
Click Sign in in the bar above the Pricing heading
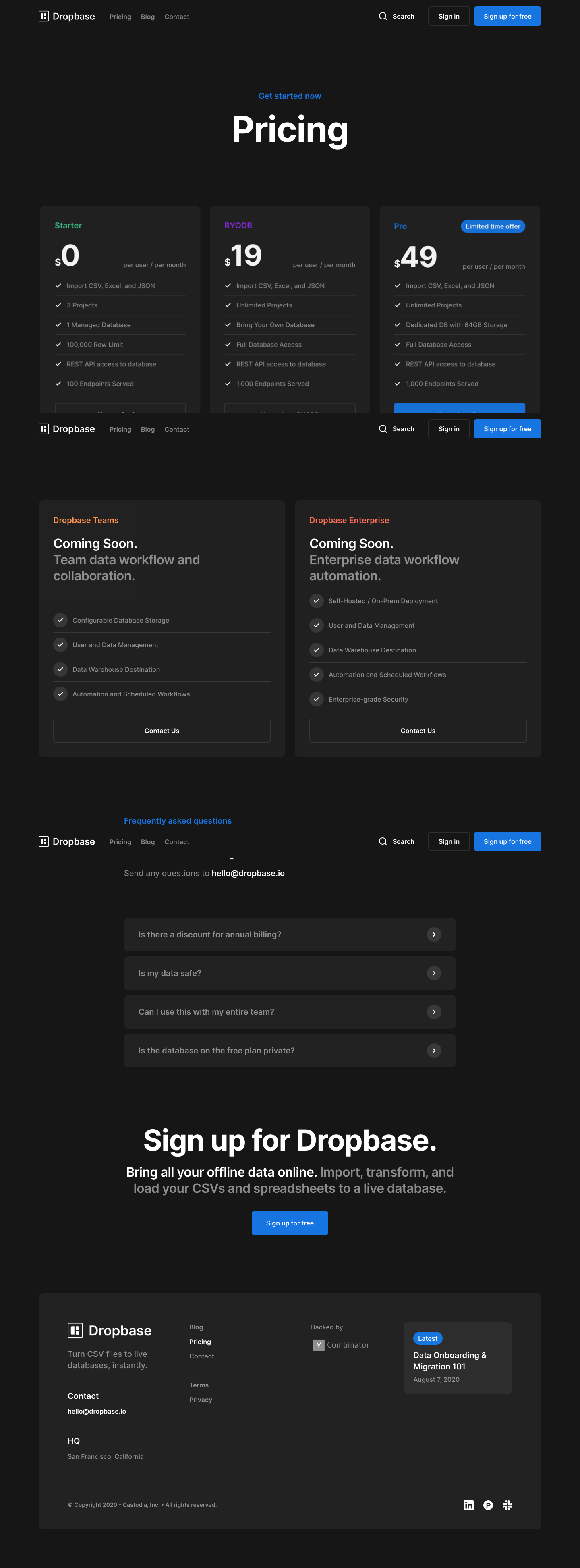[x=449, y=17]
